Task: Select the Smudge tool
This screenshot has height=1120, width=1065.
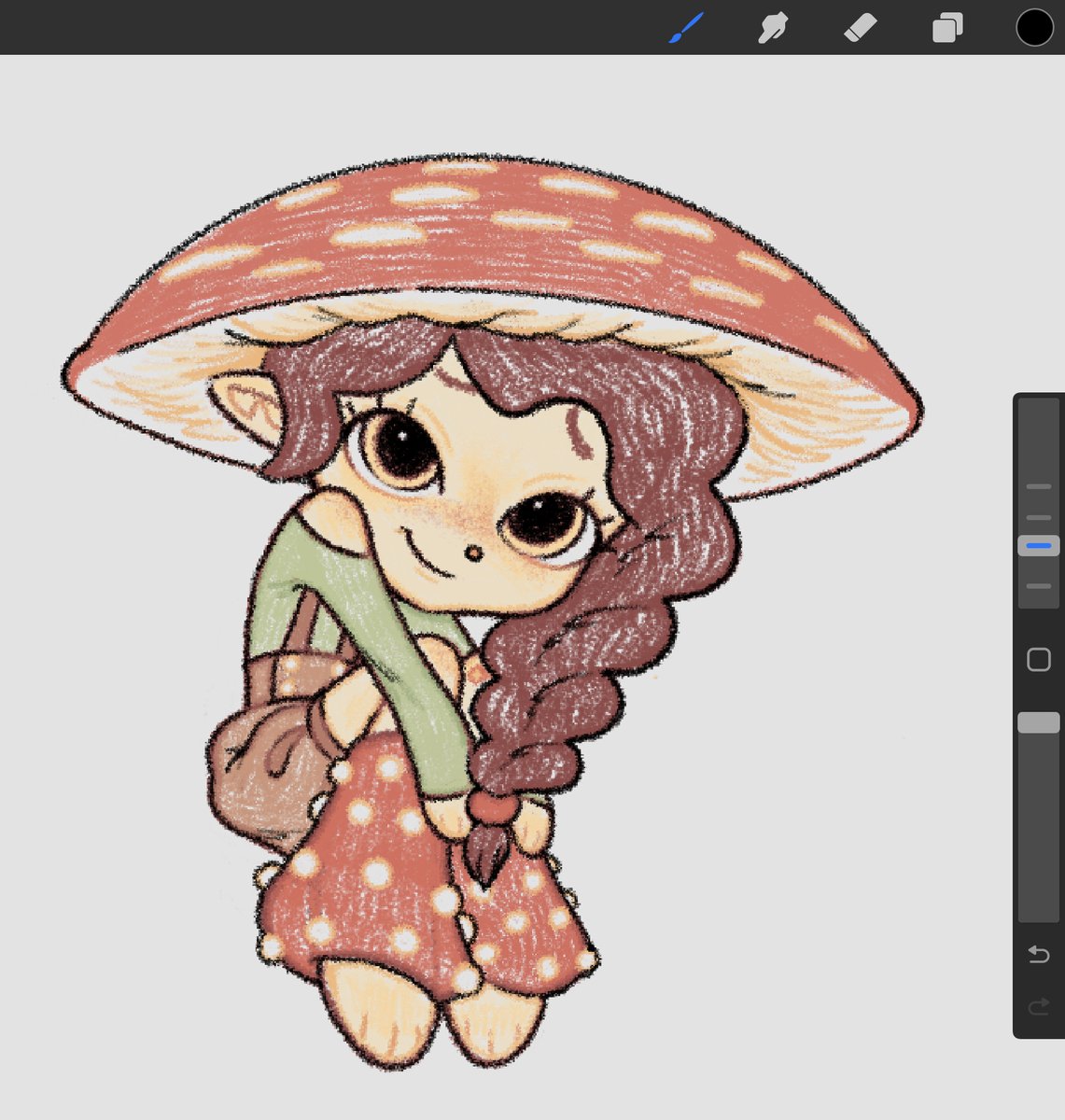Action: 773,28
